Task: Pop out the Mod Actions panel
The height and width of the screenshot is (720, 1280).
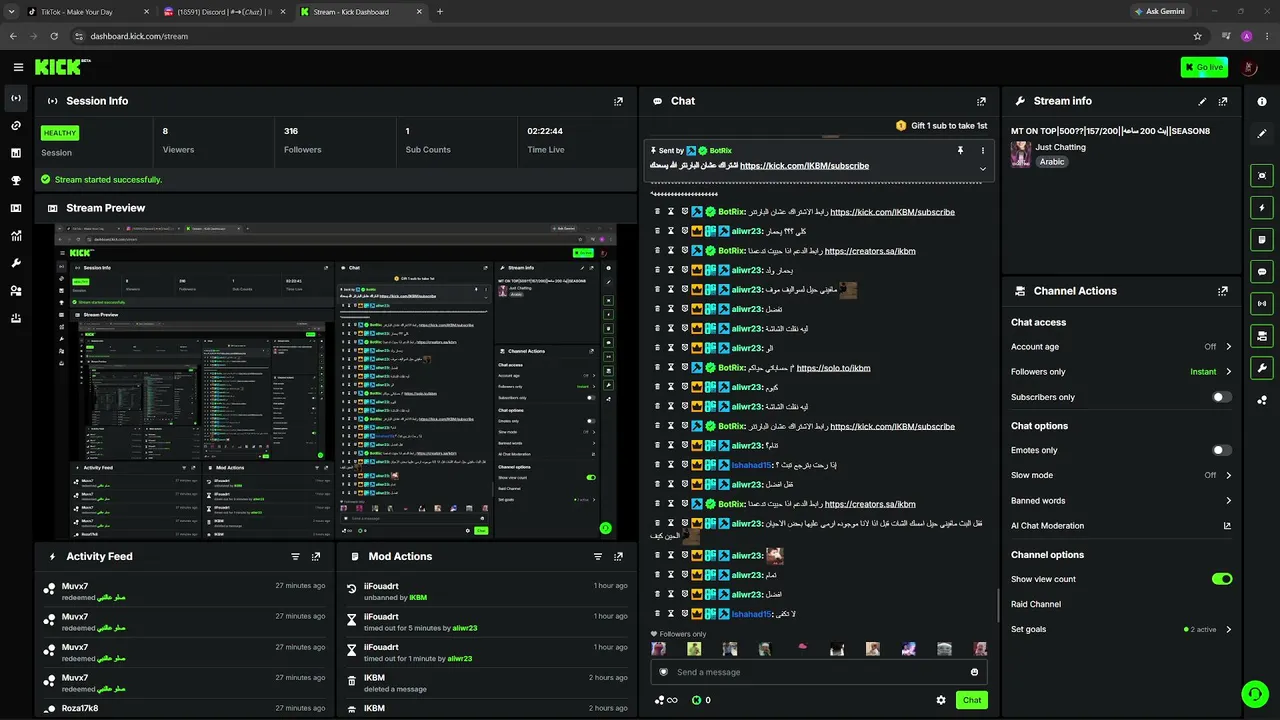Action: click(618, 556)
